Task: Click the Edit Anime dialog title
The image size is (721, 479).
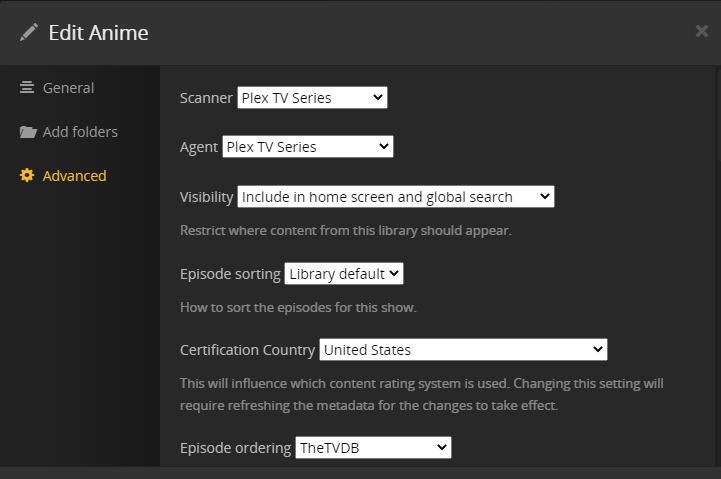Action: click(98, 32)
